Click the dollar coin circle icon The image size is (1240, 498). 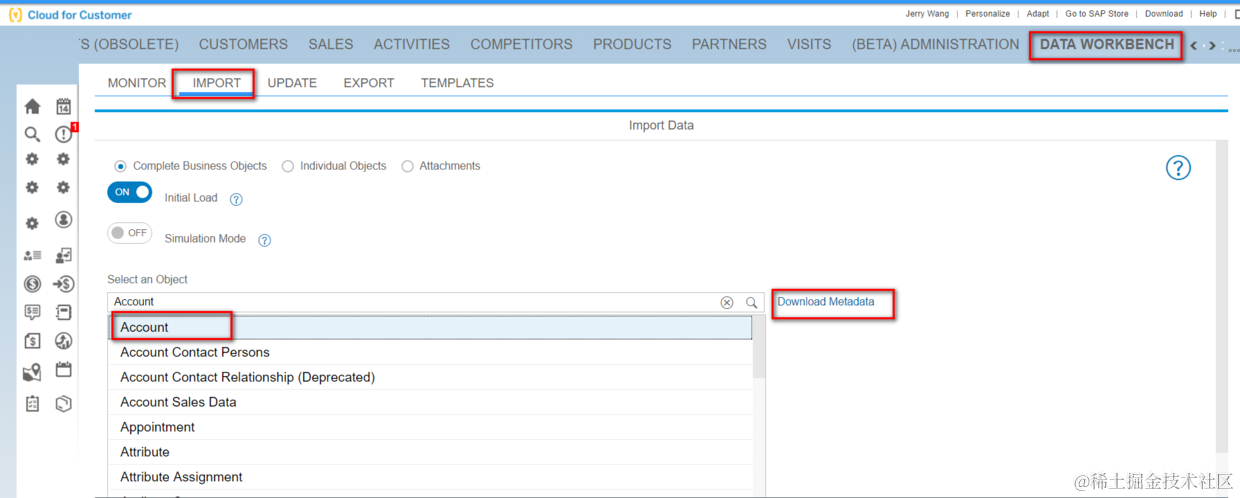32,284
